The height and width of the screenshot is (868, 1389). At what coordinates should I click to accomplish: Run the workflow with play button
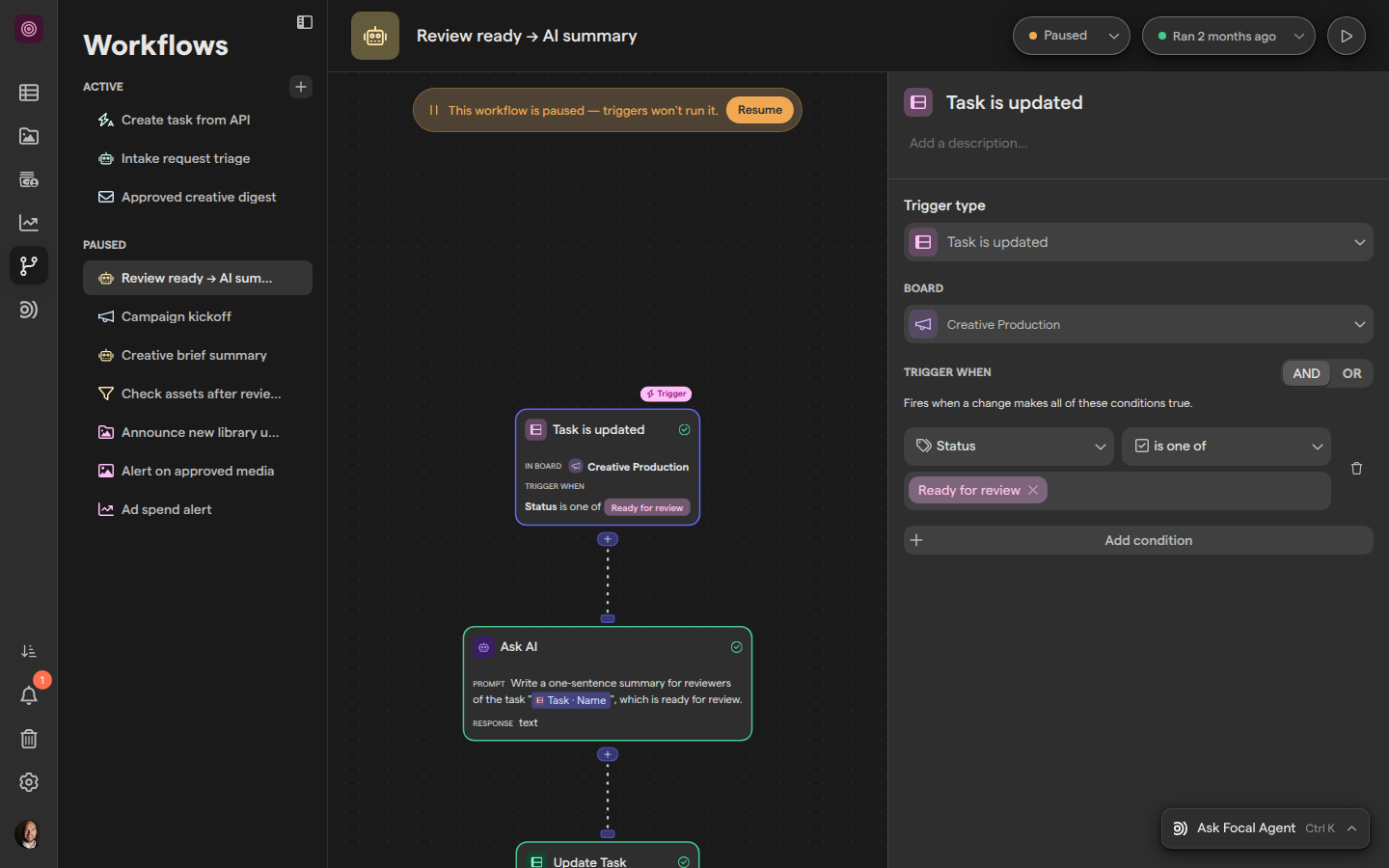[x=1347, y=36]
